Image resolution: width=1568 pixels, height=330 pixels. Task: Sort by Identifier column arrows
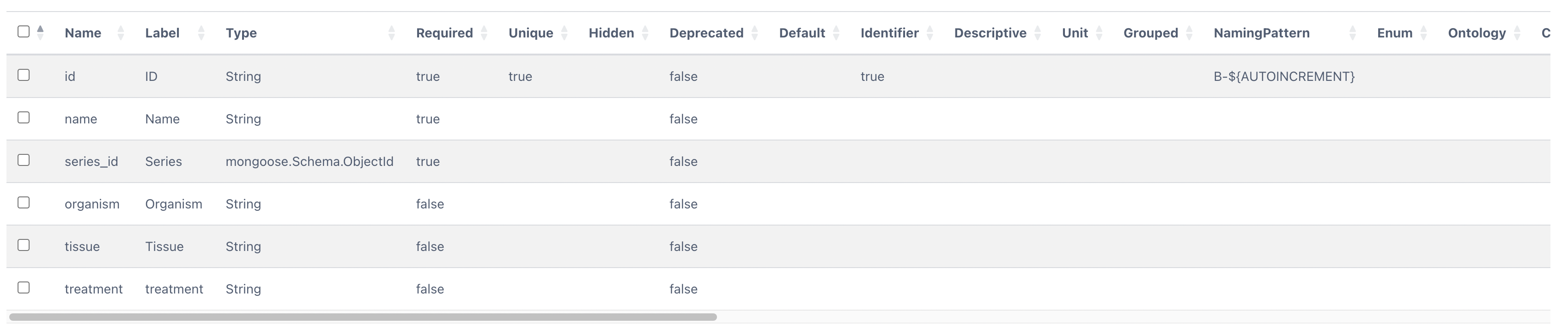pyautogui.click(x=930, y=33)
